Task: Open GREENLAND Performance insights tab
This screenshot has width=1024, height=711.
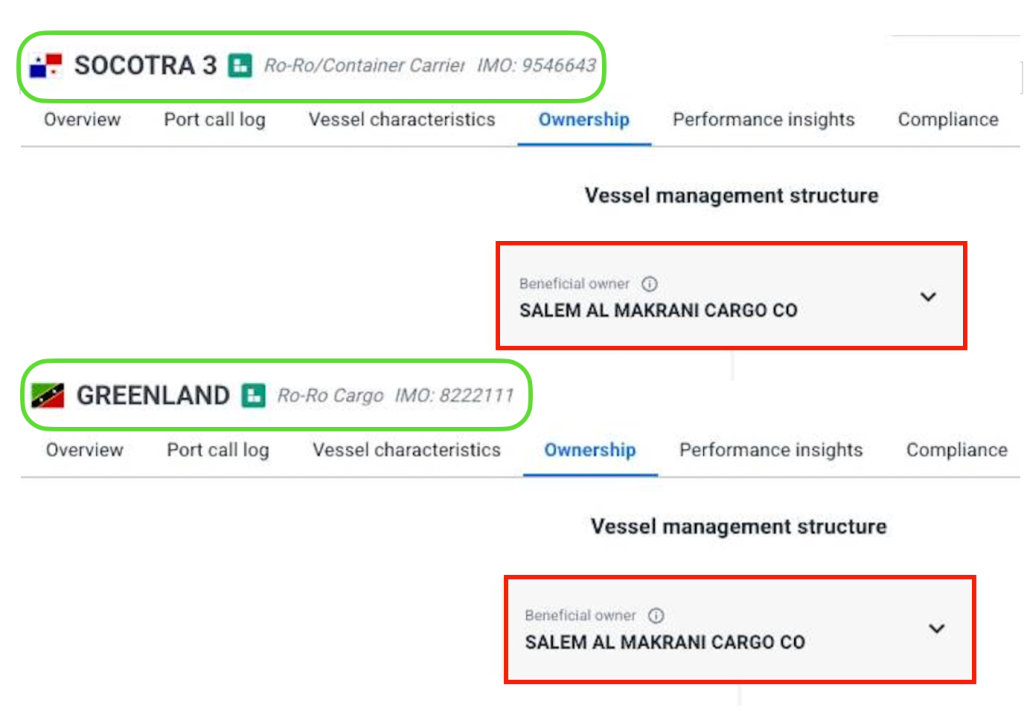Action: (x=771, y=450)
